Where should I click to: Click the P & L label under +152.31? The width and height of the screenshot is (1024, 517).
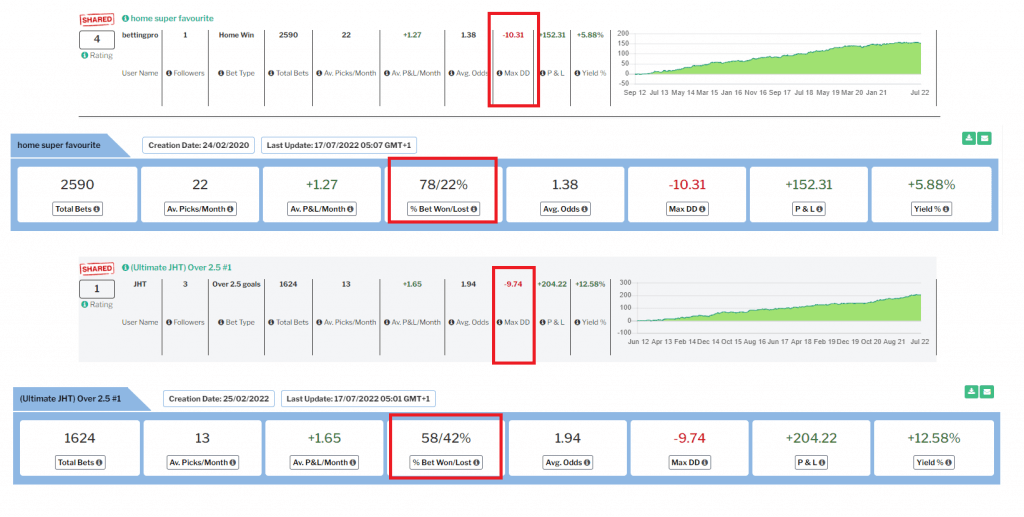[x=809, y=209]
